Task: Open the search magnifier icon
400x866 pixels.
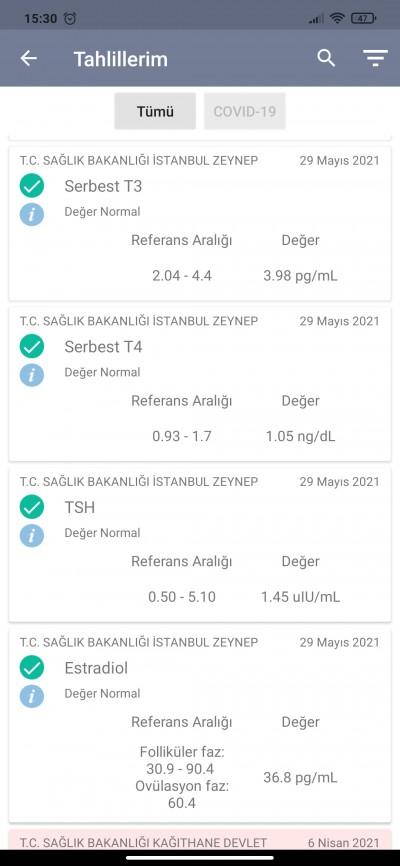Action: pyautogui.click(x=326, y=58)
